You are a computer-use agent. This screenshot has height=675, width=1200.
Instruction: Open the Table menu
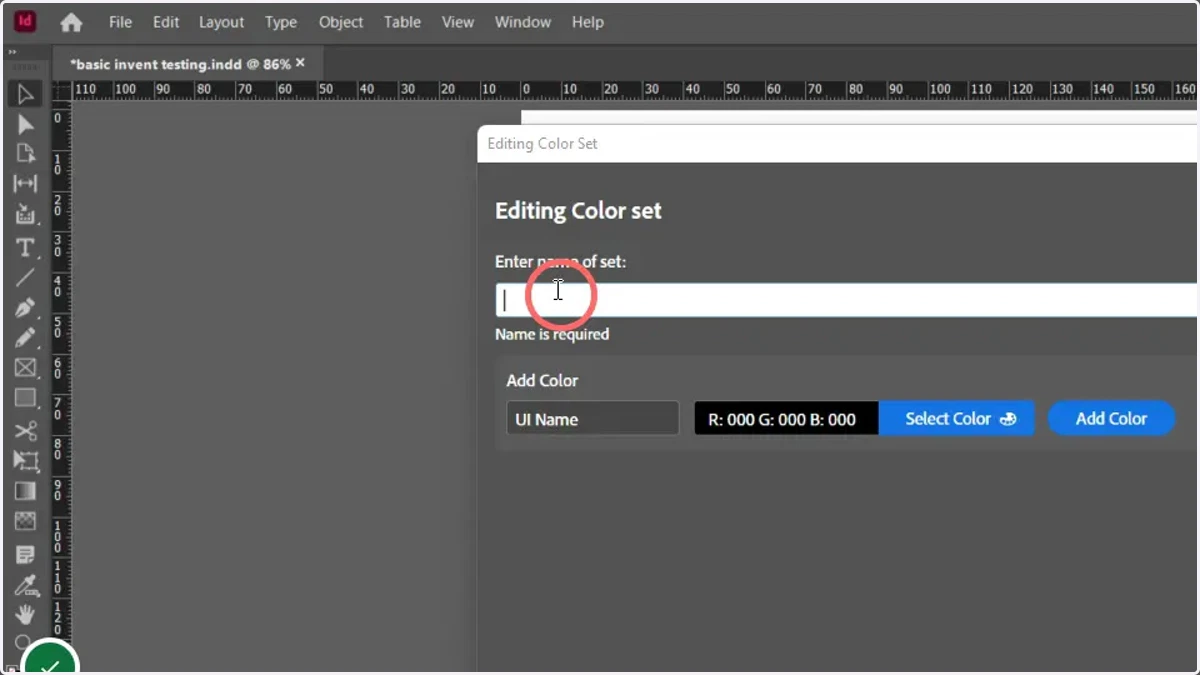402,22
